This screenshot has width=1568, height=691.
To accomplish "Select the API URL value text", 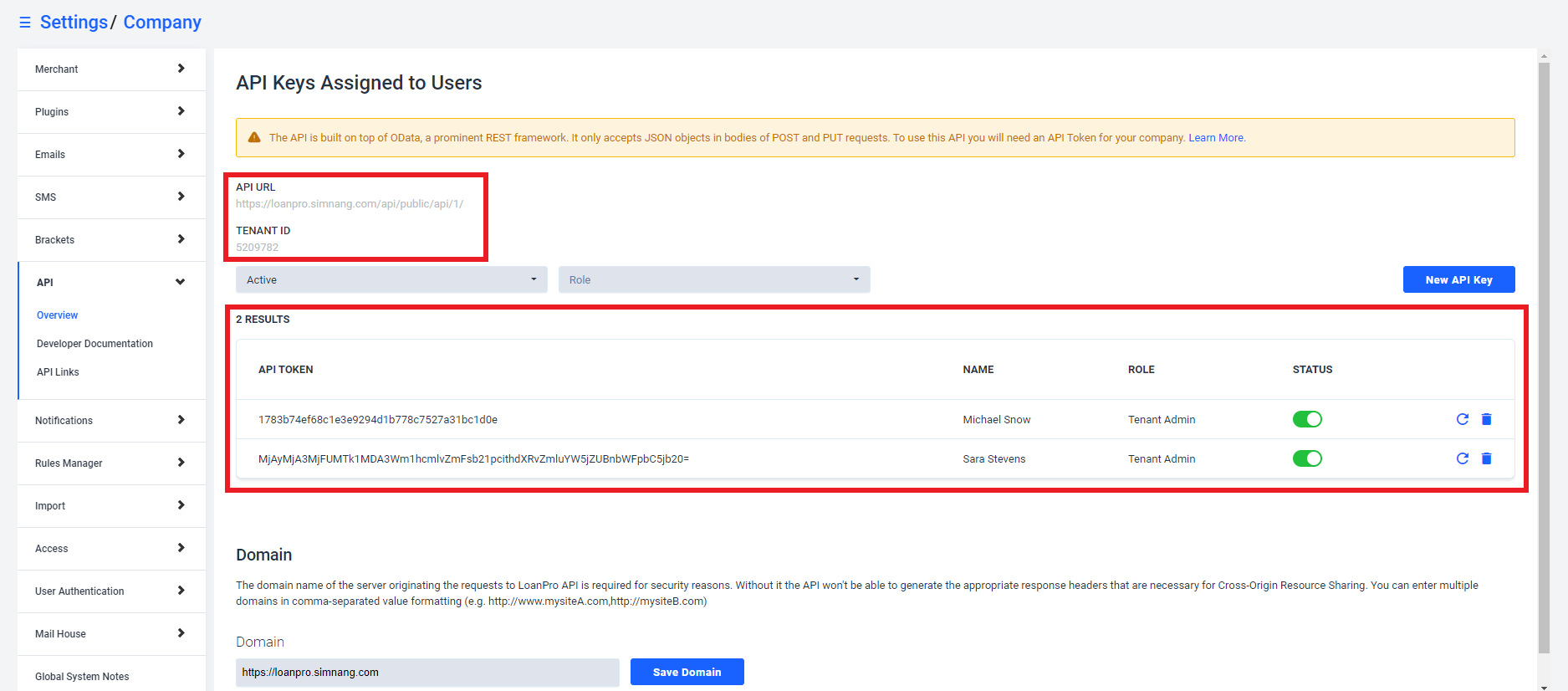I will [x=350, y=204].
